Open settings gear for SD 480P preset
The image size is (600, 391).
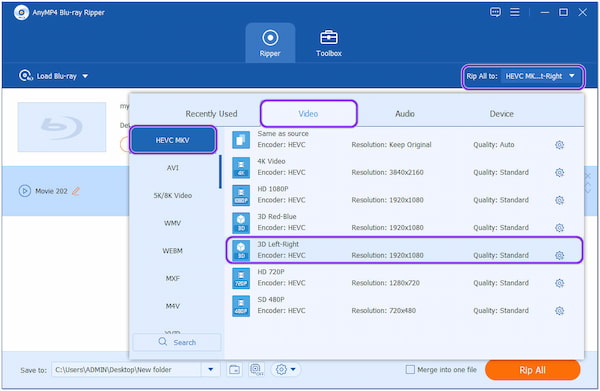(559, 311)
